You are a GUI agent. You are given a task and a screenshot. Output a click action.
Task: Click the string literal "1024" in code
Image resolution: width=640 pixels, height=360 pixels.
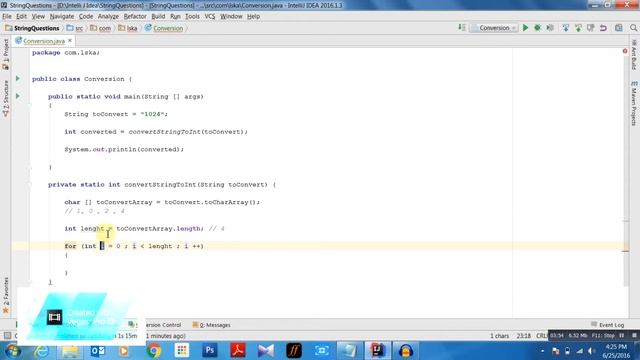coord(152,114)
